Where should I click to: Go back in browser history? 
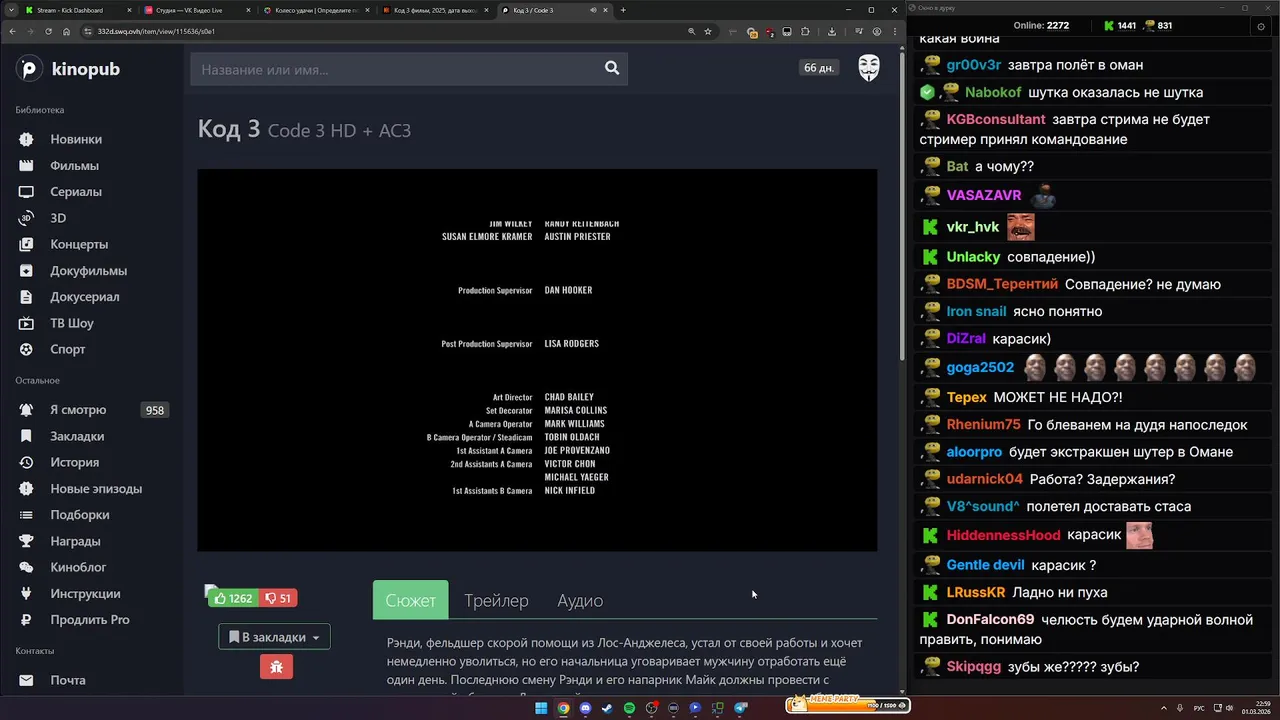(12, 31)
